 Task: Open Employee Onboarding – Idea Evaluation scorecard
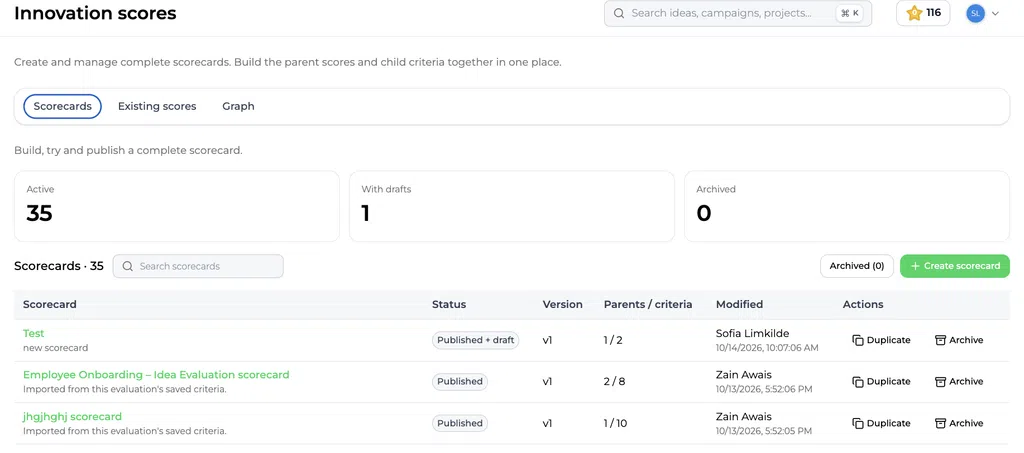click(x=156, y=375)
